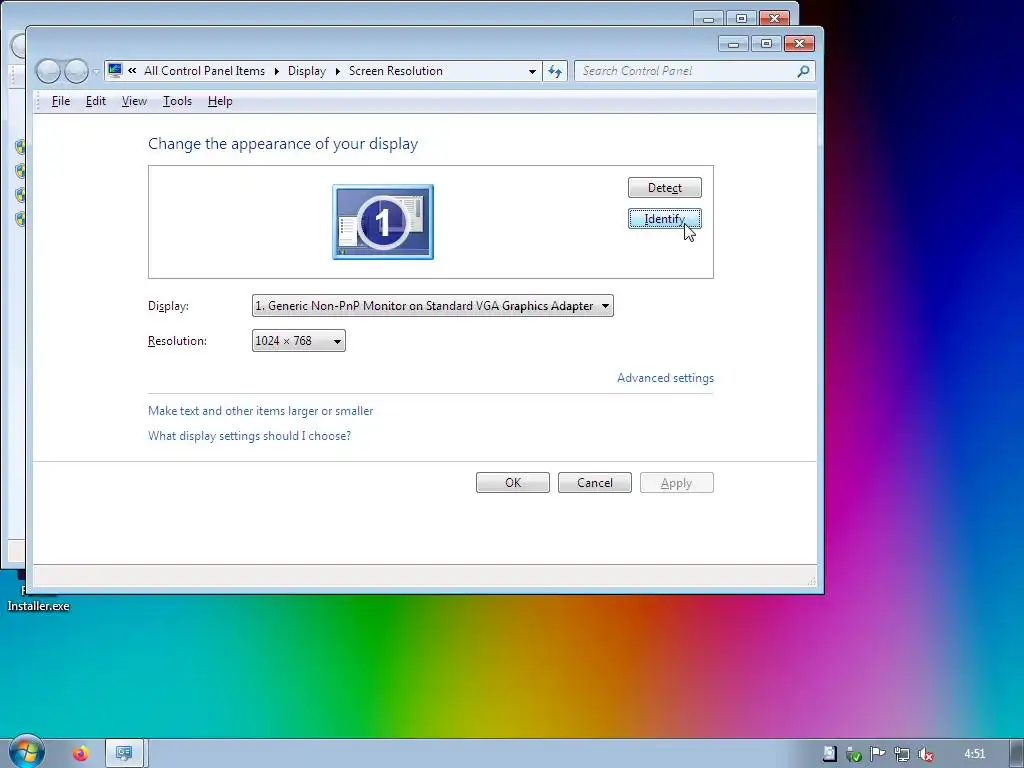The height and width of the screenshot is (768, 1024).
Task: Open the Help menu
Action: point(220,101)
